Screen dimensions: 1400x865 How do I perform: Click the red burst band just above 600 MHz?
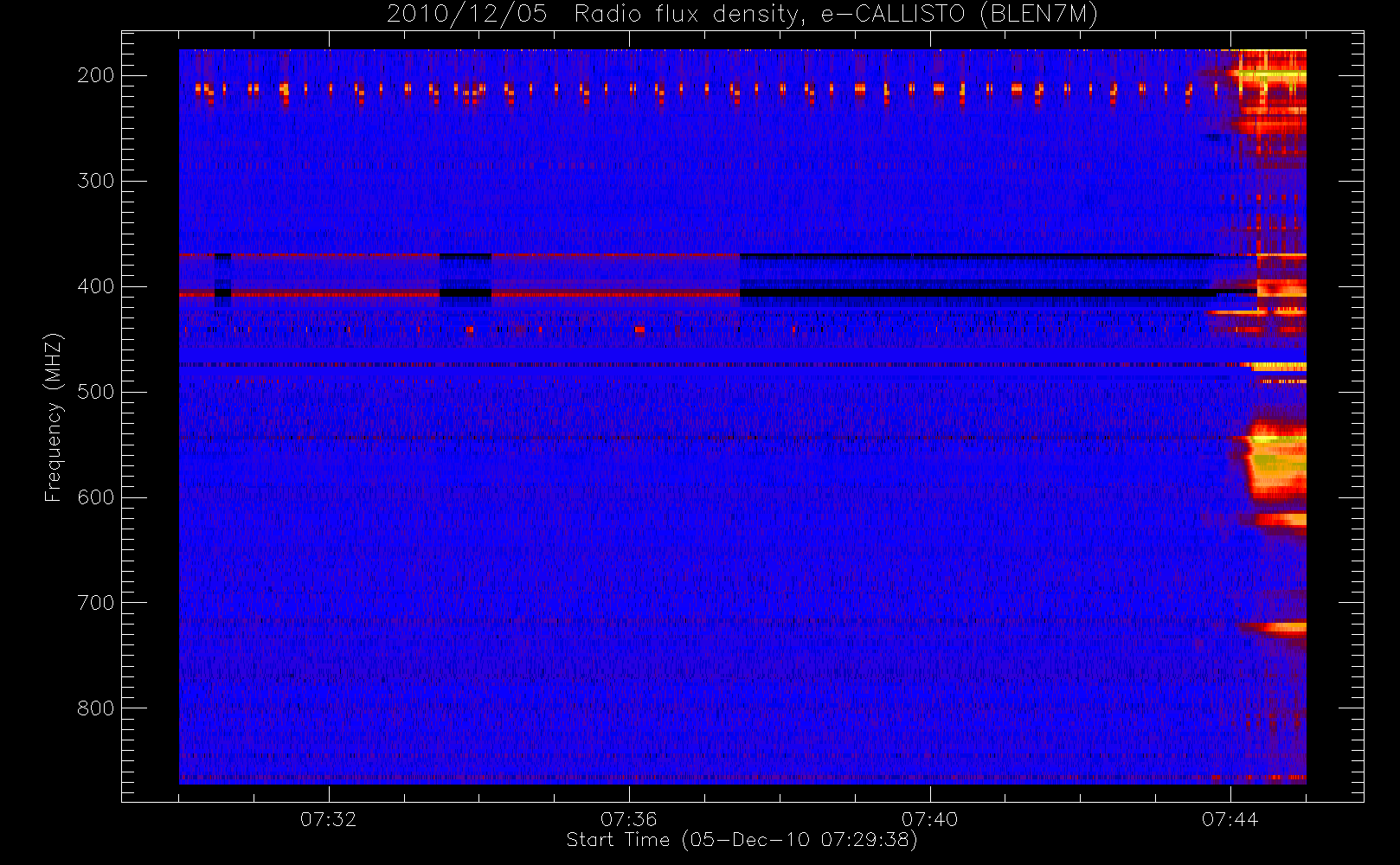pyautogui.click(x=1281, y=520)
